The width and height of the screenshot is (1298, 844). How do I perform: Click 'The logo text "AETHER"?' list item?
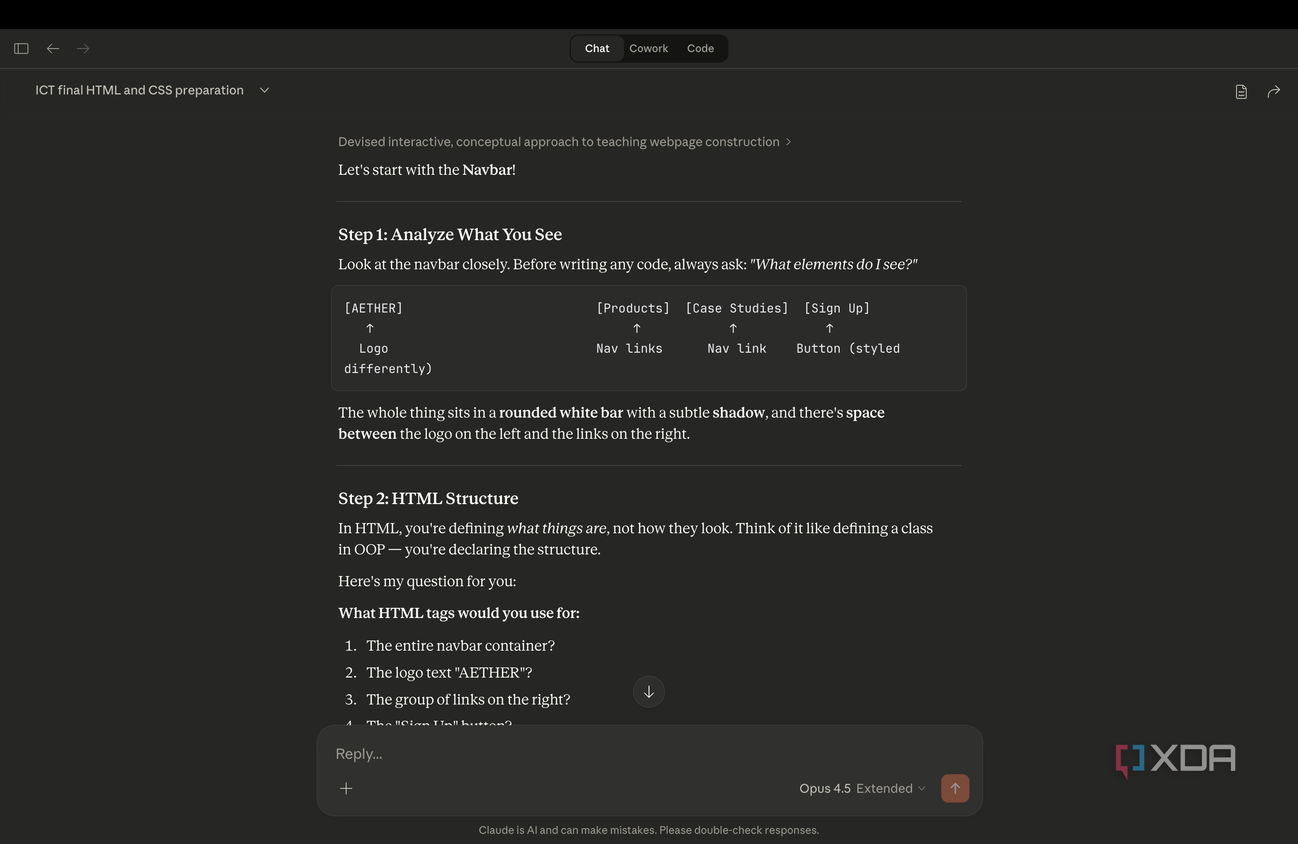[x=449, y=673]
